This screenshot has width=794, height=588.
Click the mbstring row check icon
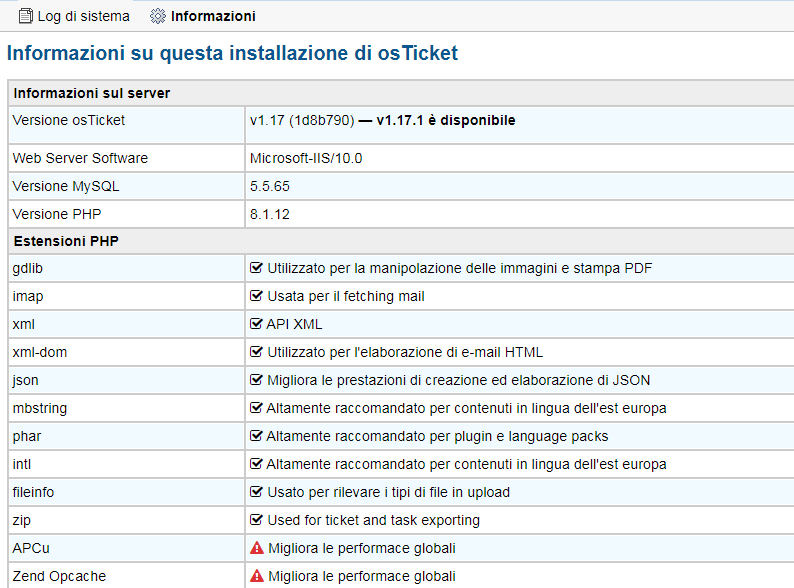point(257,408)
